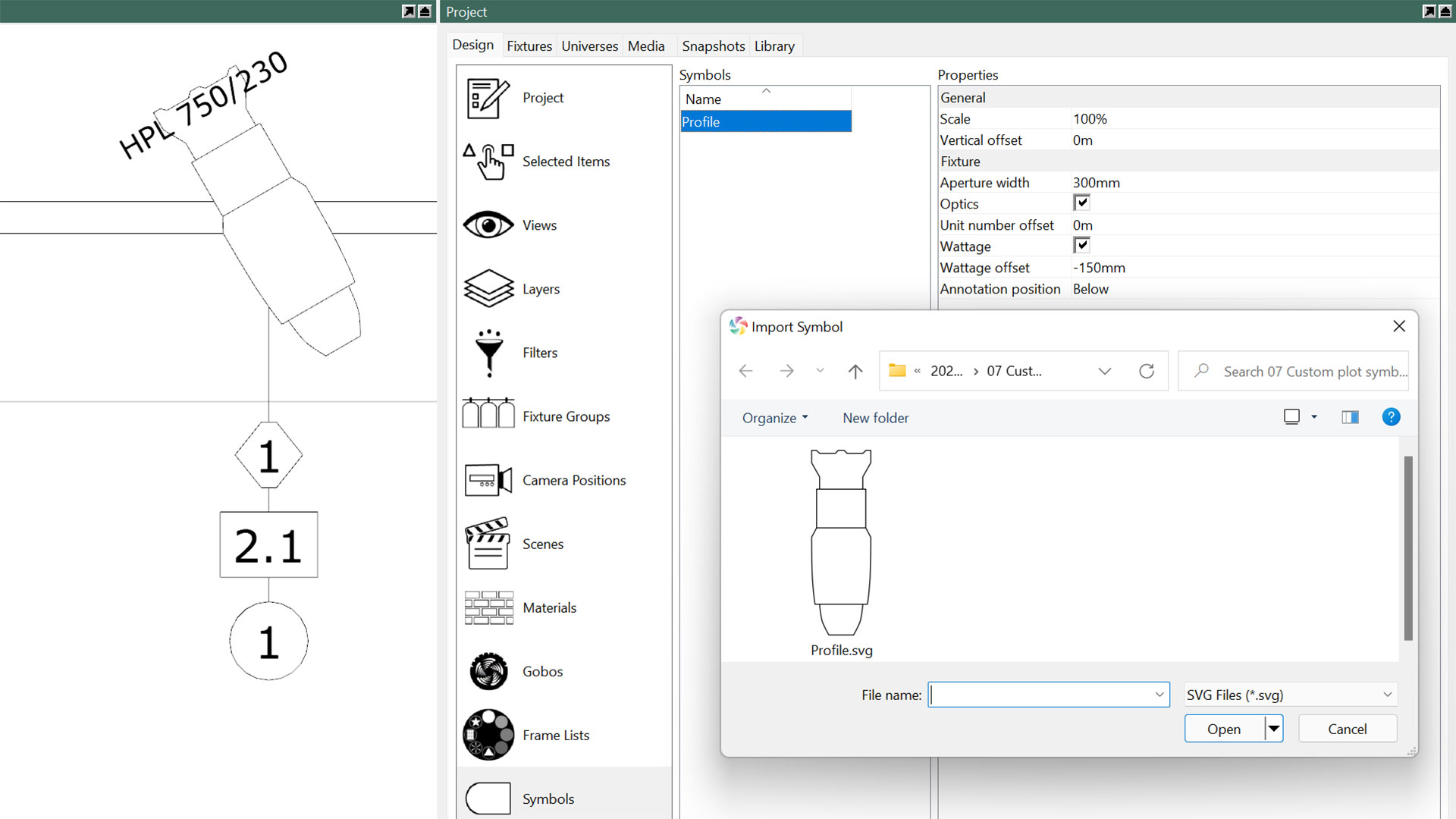
Task: Open Selected Items section icon
Action: point(488,162)
